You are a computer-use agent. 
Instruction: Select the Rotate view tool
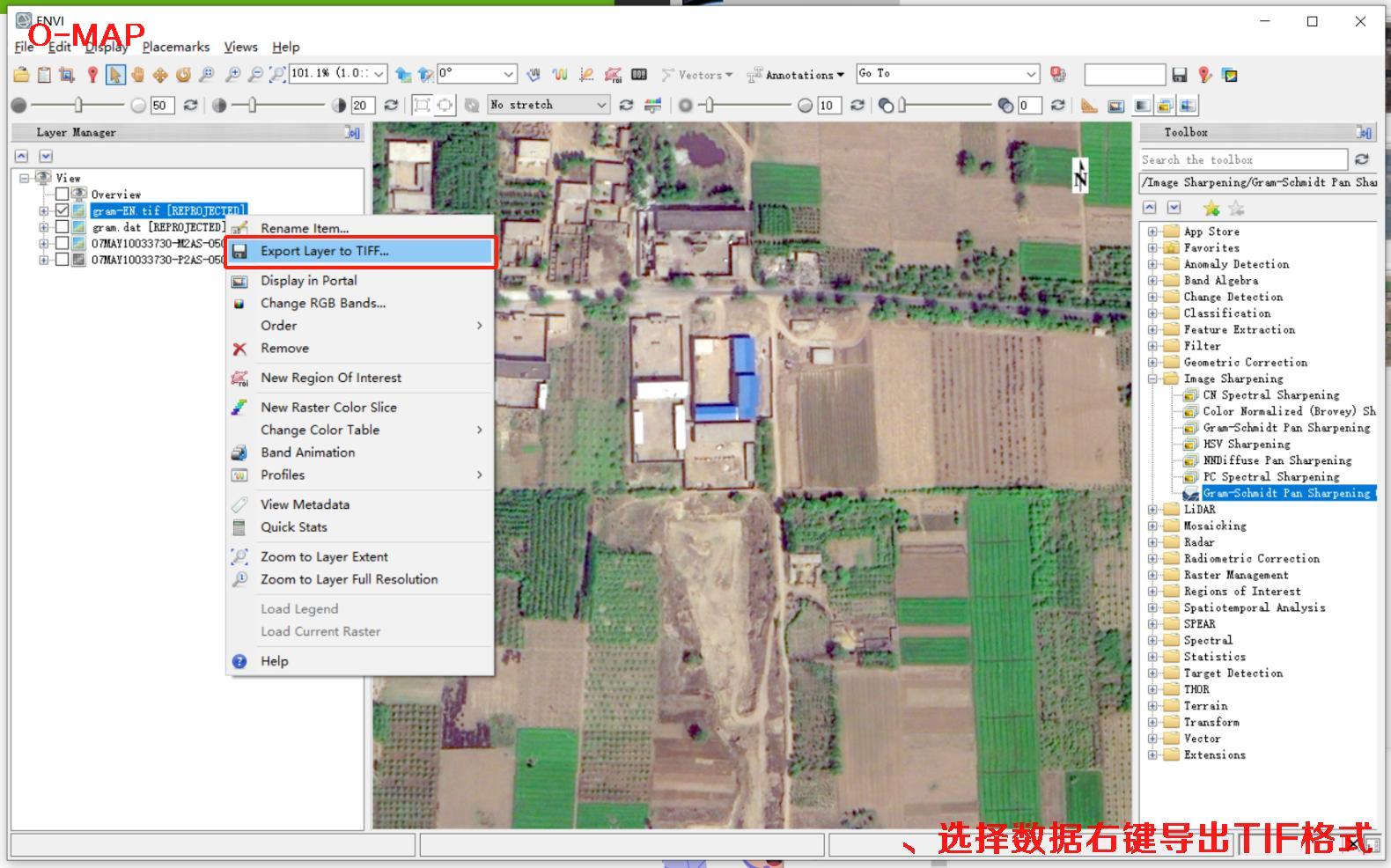point(183,75)
